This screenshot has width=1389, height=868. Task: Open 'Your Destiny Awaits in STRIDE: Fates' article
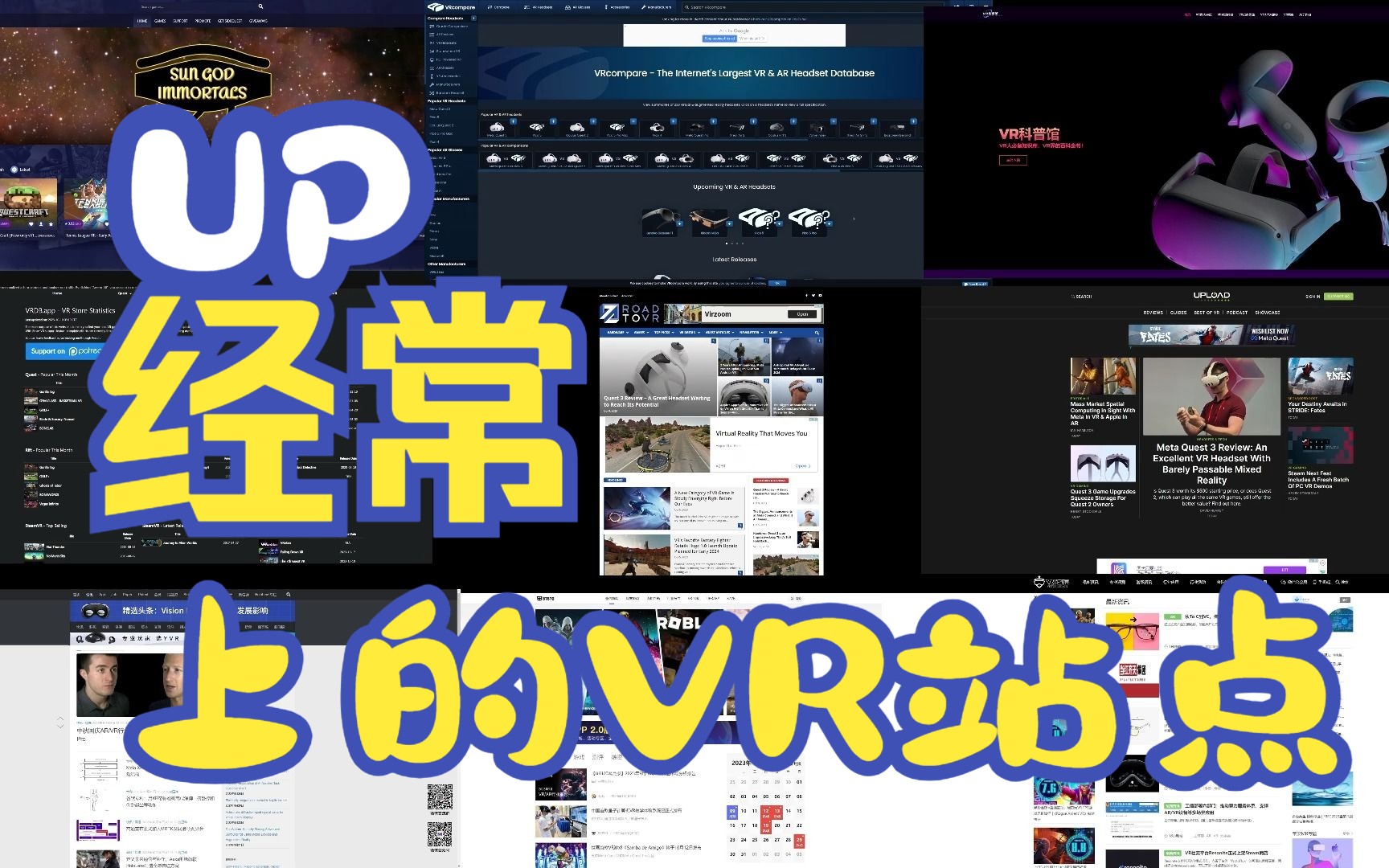tap(1317, 407)
